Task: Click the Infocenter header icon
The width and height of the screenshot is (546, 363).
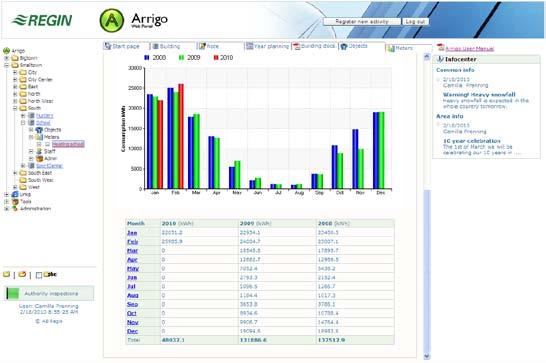Action: tap(440, 59)
